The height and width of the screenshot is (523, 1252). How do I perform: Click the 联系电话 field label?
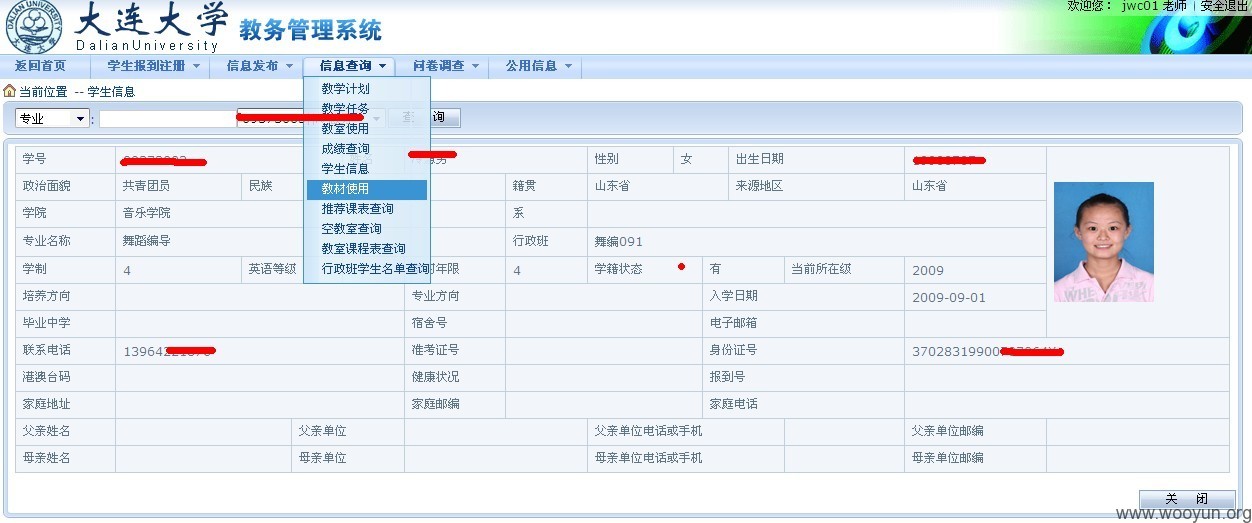(x=47, y=350)
